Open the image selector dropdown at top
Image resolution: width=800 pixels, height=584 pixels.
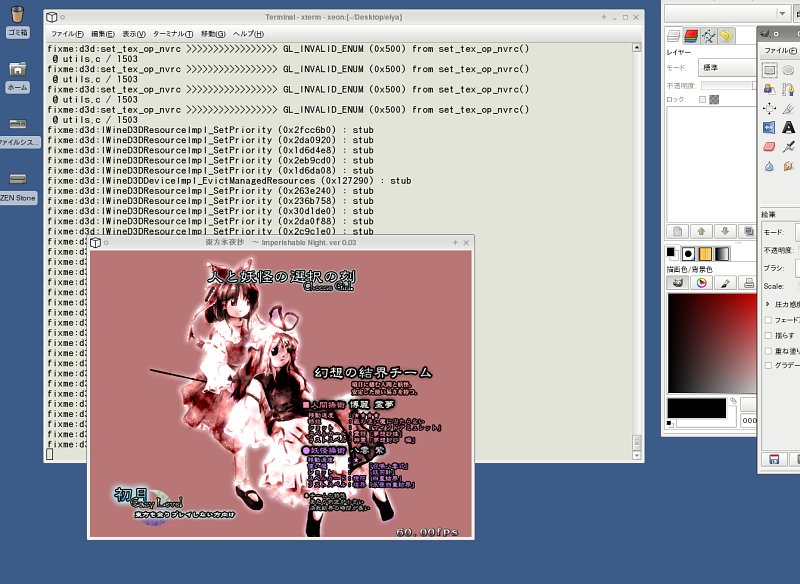(x=728, y=13)
